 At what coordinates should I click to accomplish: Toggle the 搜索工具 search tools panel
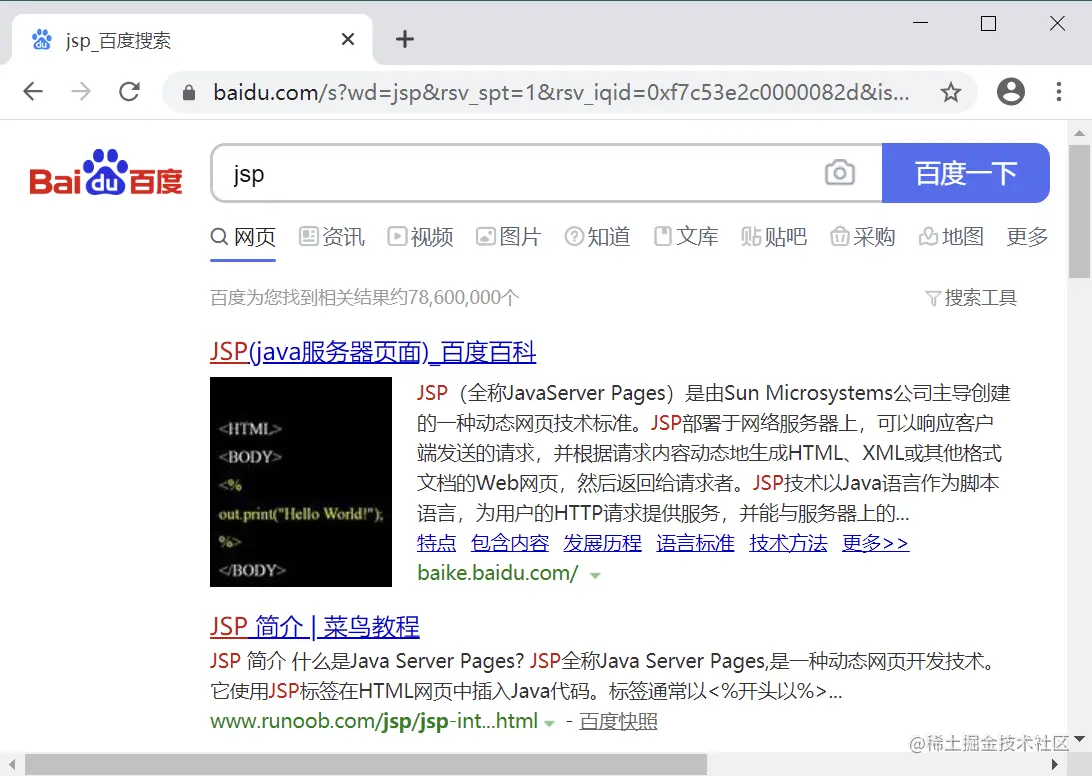pyautogui.click(x=970, y=297)
